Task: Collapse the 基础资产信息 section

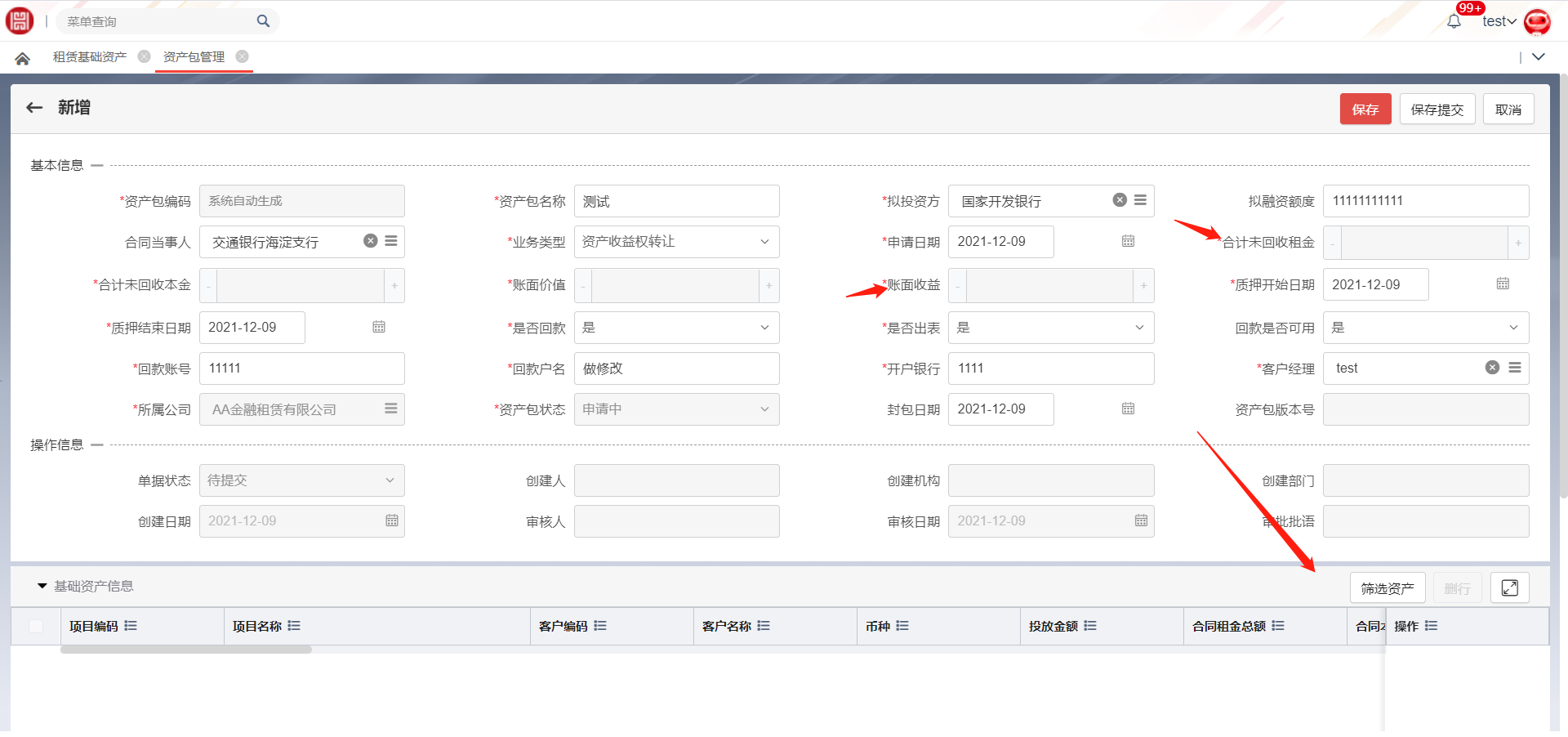Action: click(42, 586)
